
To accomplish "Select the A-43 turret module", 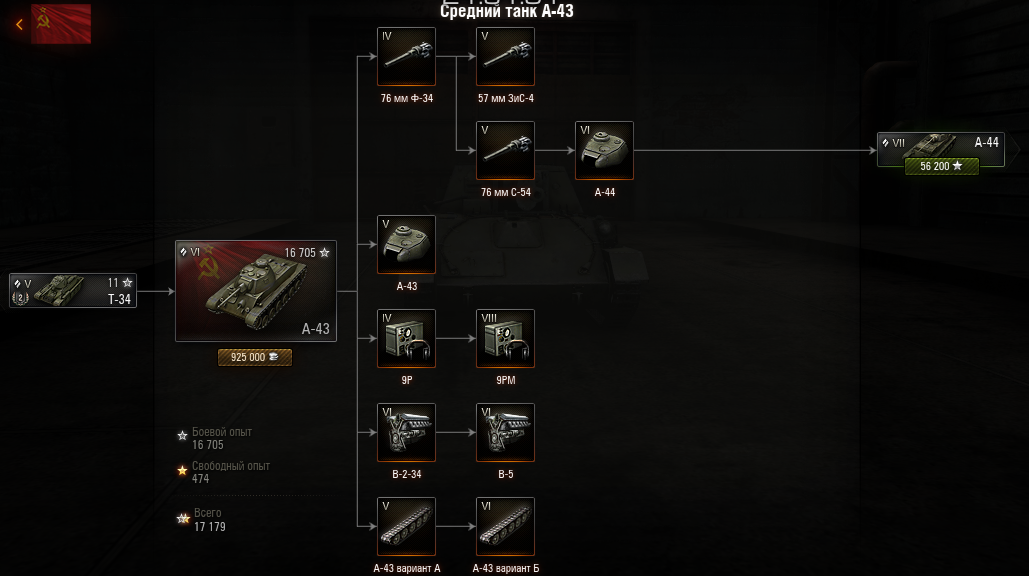I will point(406,244).
